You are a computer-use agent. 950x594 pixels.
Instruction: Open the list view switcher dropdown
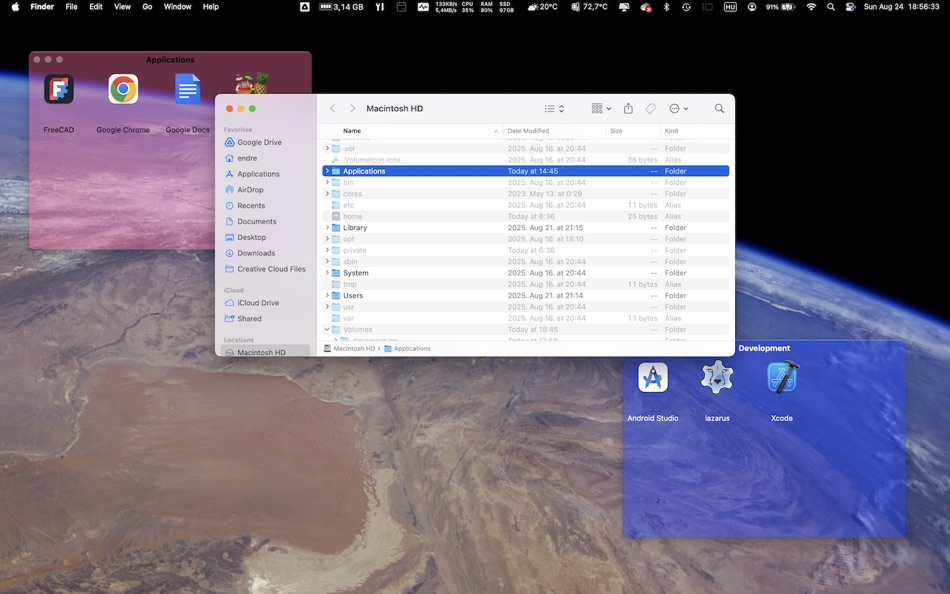(554, 108)
